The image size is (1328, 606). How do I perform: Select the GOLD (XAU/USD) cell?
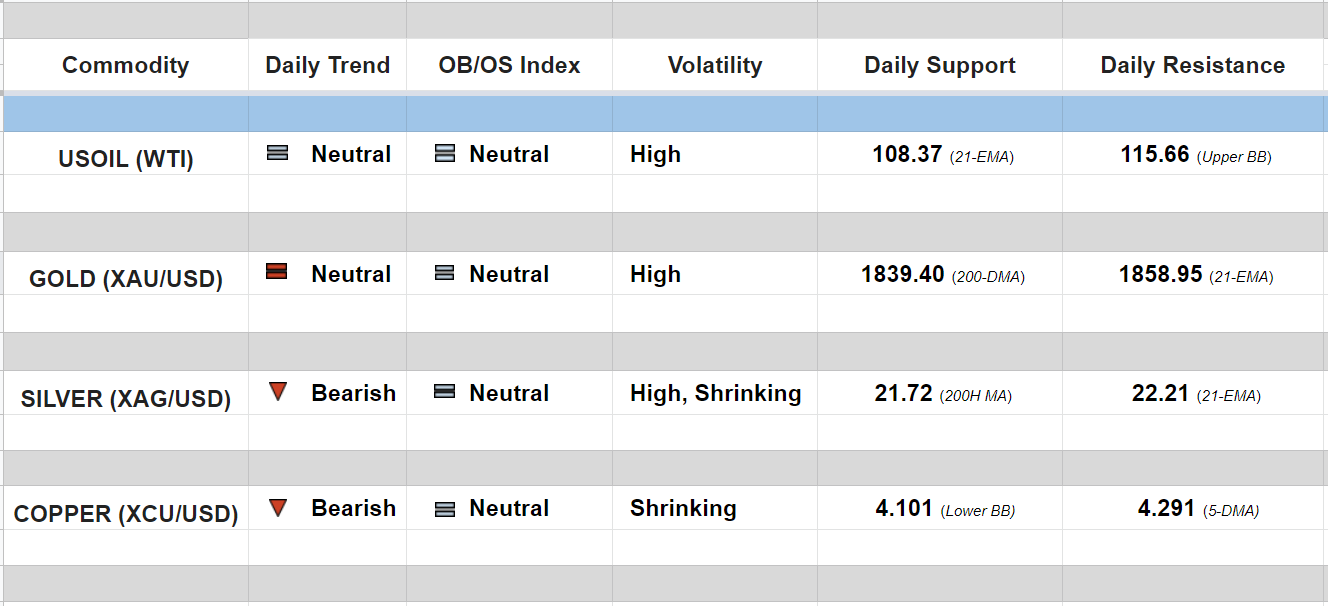pyautogui.click(x=125, y=279)
